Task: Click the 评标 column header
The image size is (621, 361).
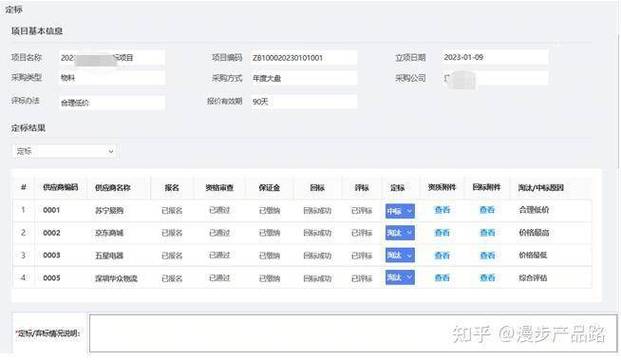Action: 362,188
